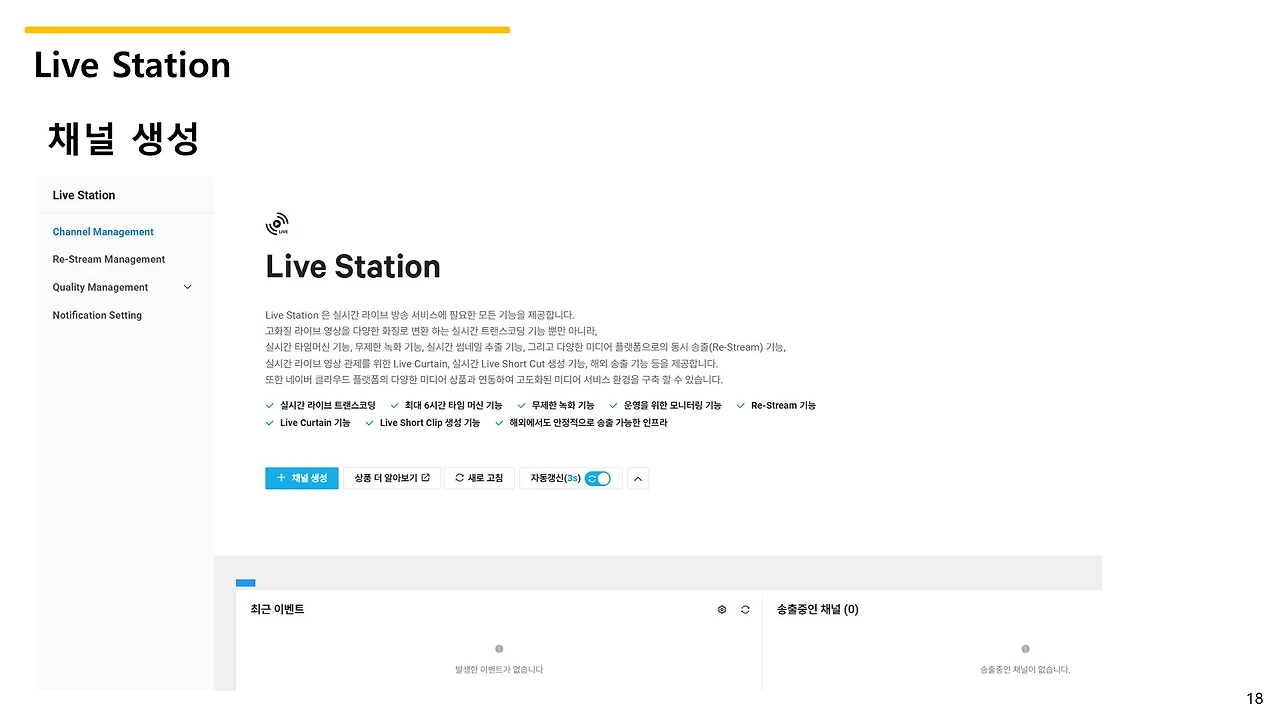This screenshot has width=1280, height=720.
Task: Click the Live Curtain 기능 feature text
Action: pos(315,423)
